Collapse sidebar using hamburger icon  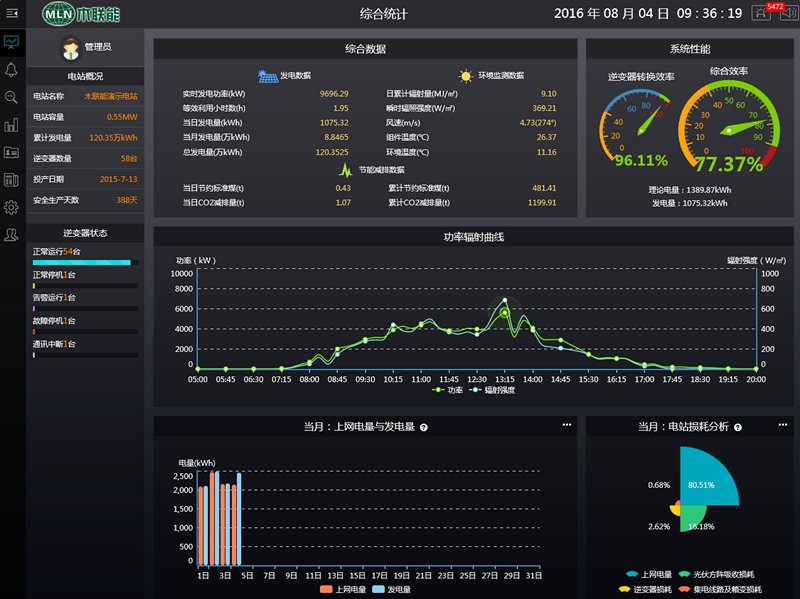coord(13,13)
